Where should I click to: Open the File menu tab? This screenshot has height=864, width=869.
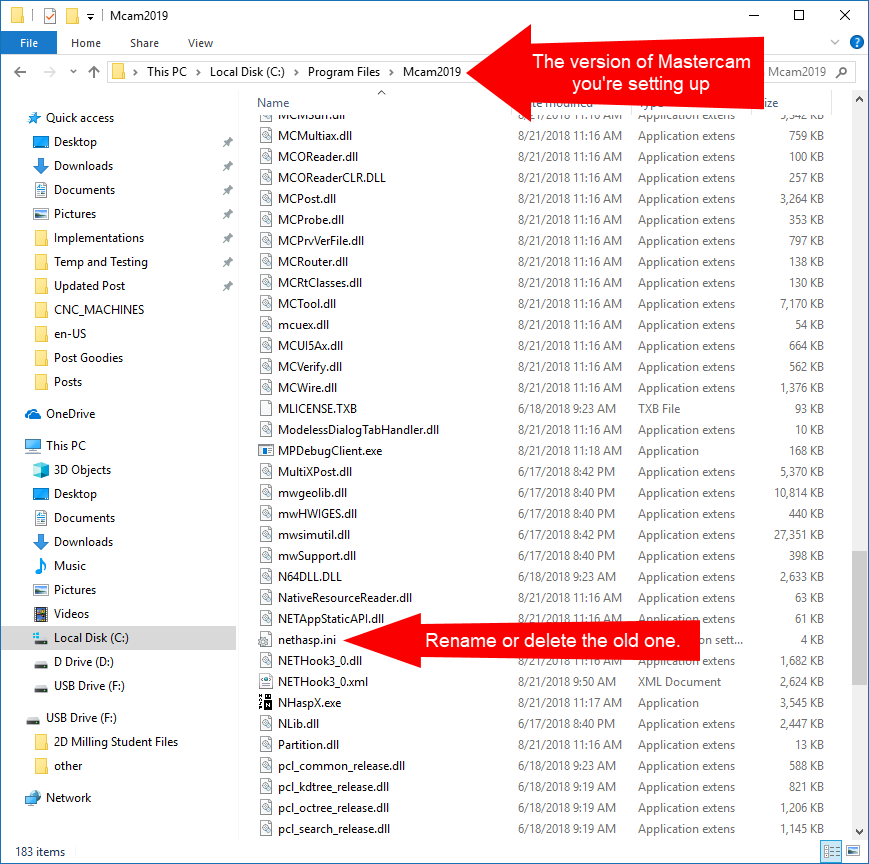(x=29, y=43)
